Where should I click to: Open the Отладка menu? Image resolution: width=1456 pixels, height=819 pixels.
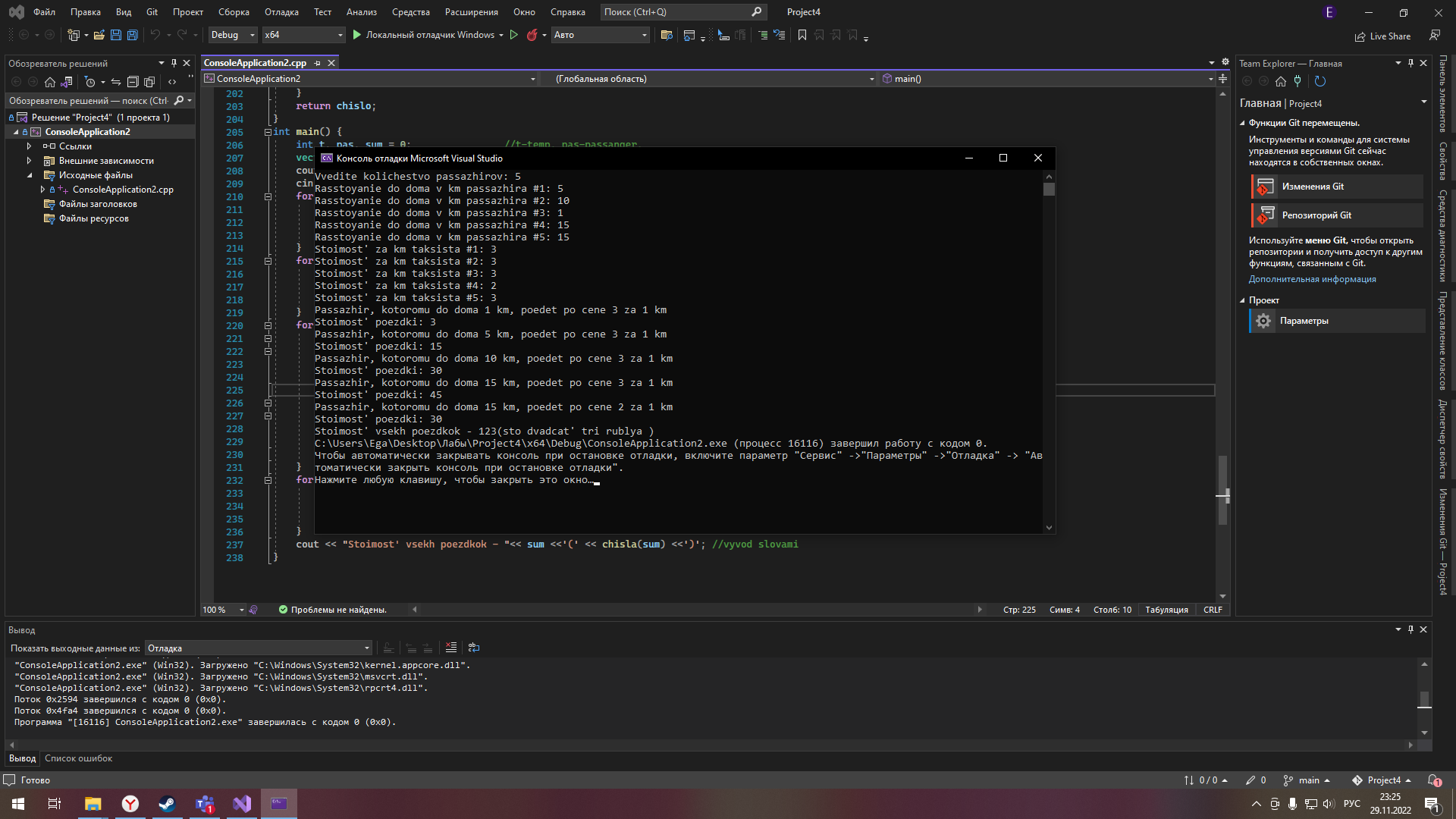tap(281, 12)
